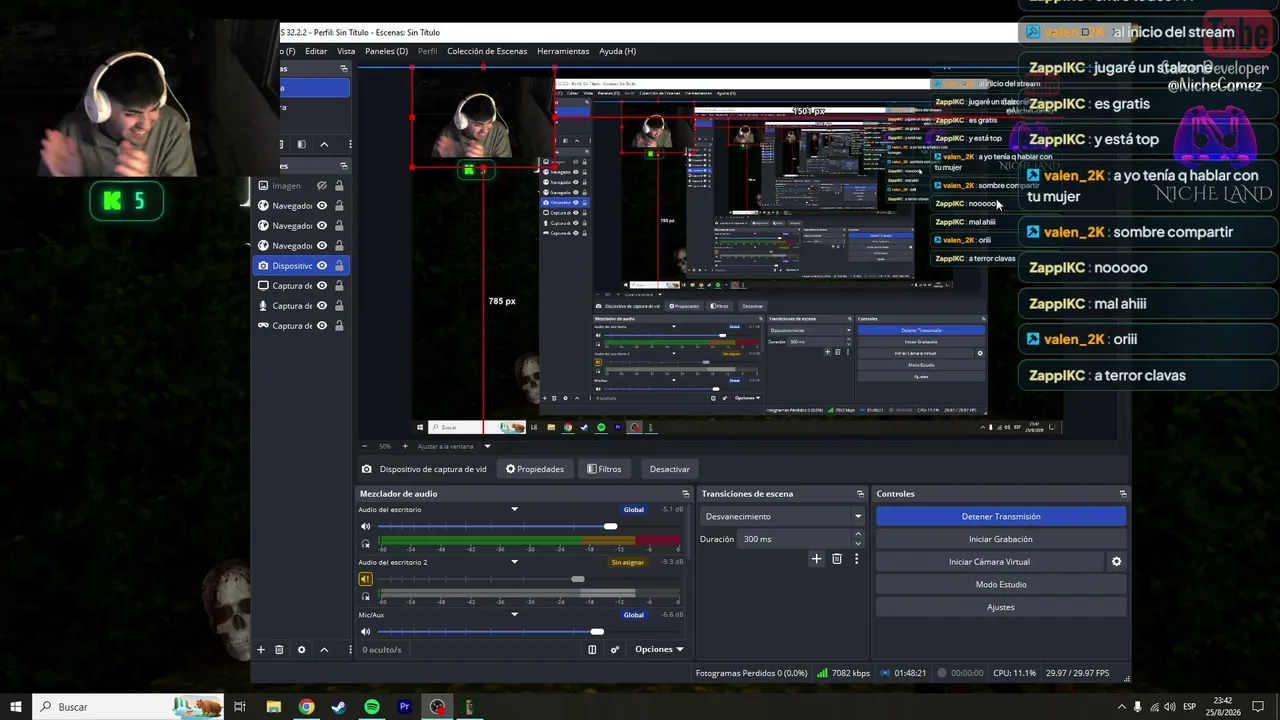Show hidden system tray icons
This screenshot has height=720, width=1280.
tap(1121, 707)
